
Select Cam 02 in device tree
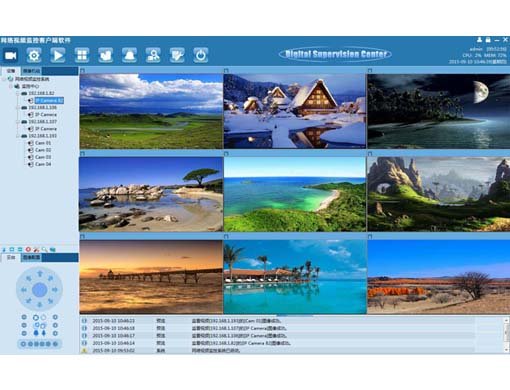(43, 150)
